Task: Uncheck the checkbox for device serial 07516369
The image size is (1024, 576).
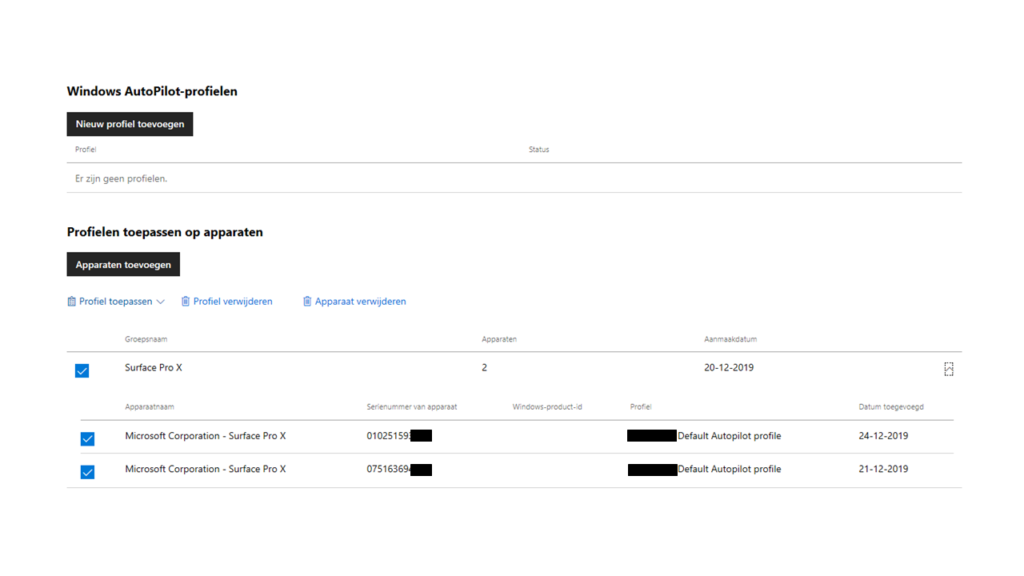Action: tap(88, 472)
